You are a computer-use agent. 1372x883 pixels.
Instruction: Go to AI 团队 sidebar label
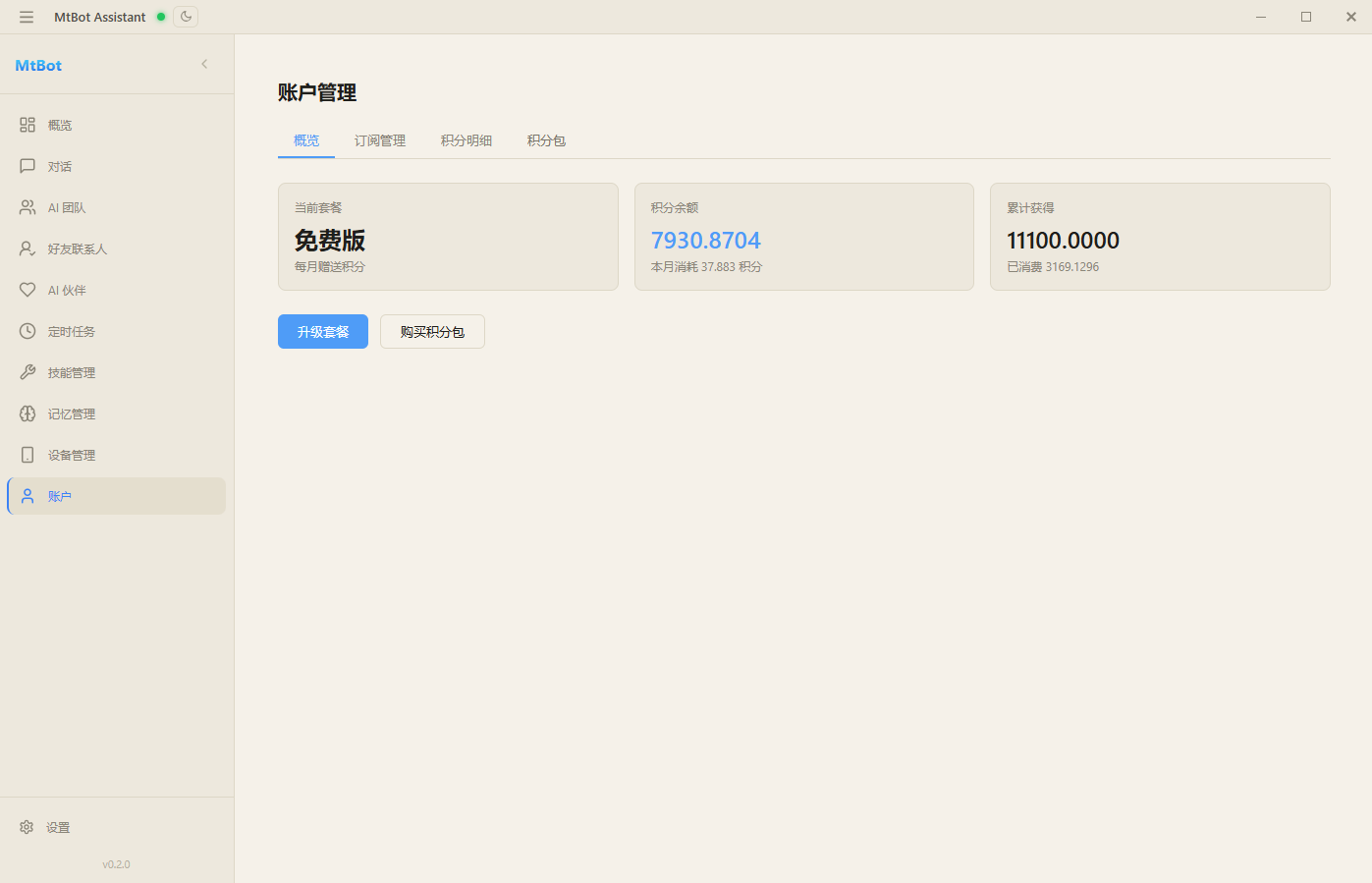coord(67,208)
